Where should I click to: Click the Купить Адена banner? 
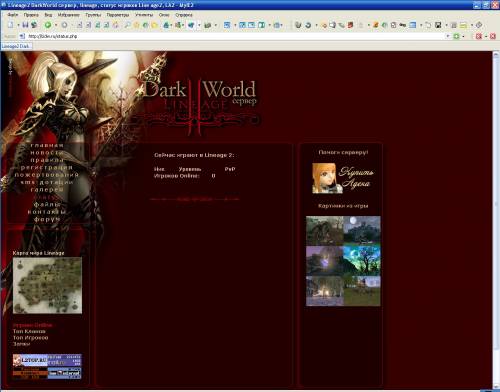coord(343,178)
